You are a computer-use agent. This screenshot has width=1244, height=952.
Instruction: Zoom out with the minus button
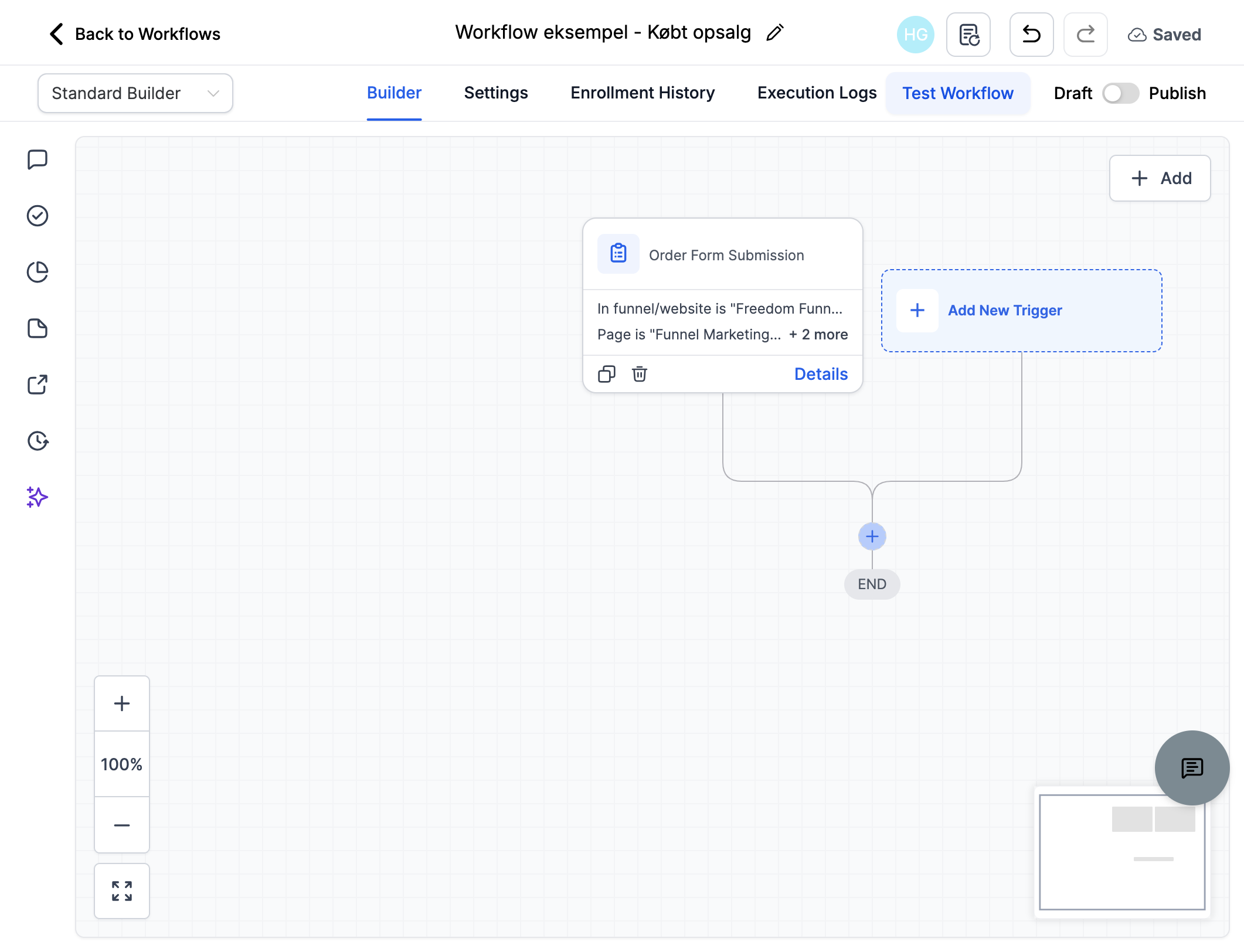click(x=122, y=825)
